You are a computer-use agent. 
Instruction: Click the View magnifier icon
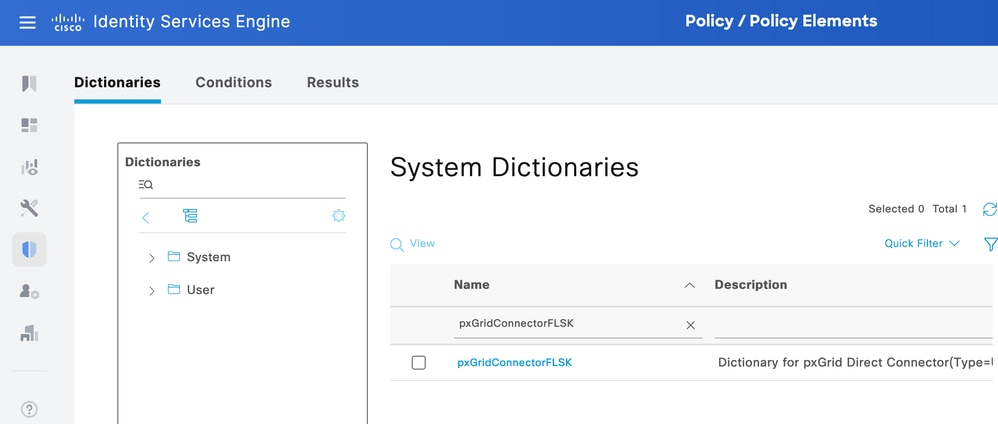pyautogui.click(x=397, y=245)
